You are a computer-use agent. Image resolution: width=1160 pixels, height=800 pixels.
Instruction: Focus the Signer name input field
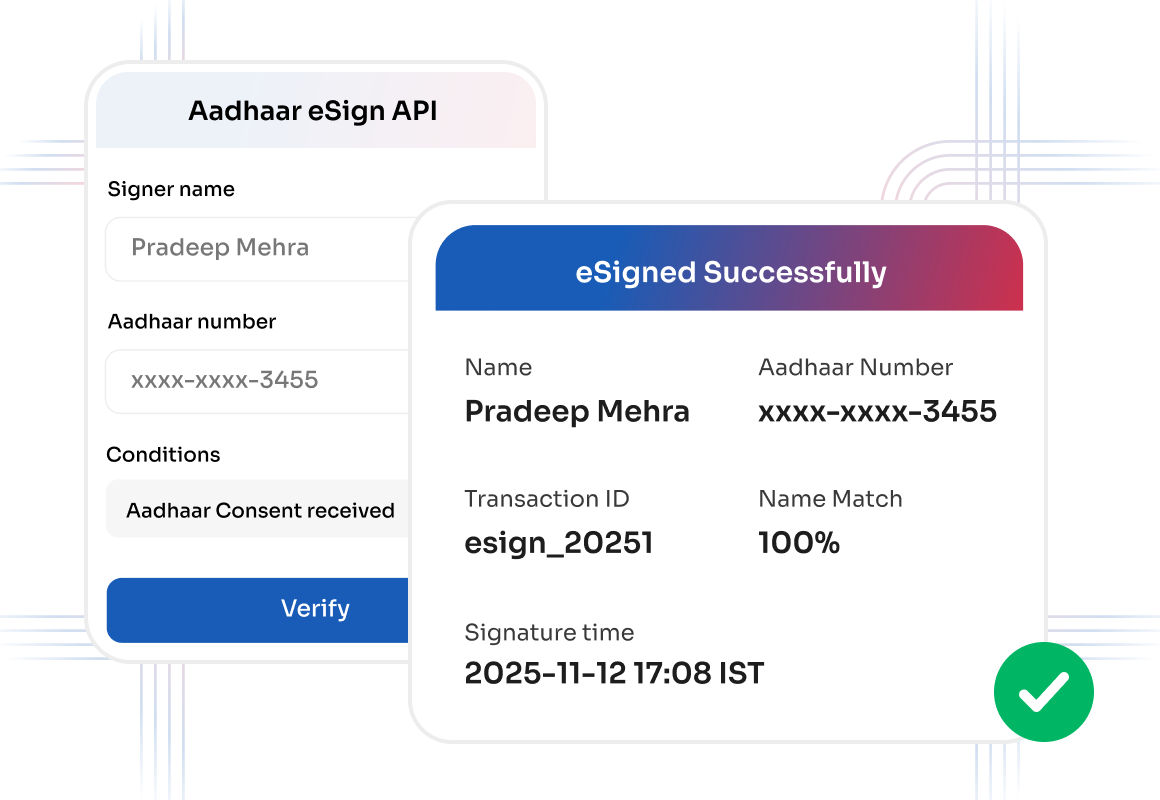257,249
